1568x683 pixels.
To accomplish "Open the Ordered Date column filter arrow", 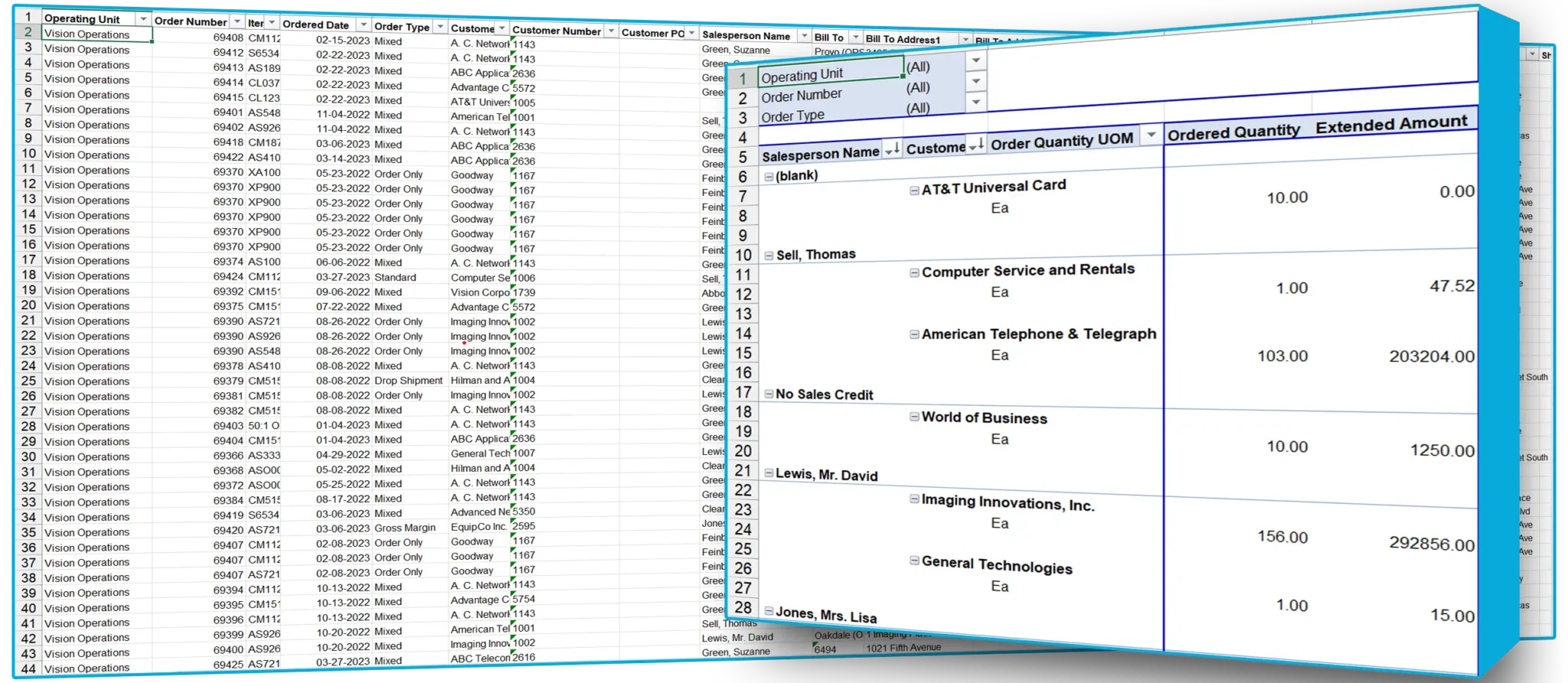I will tap(364, 25).
